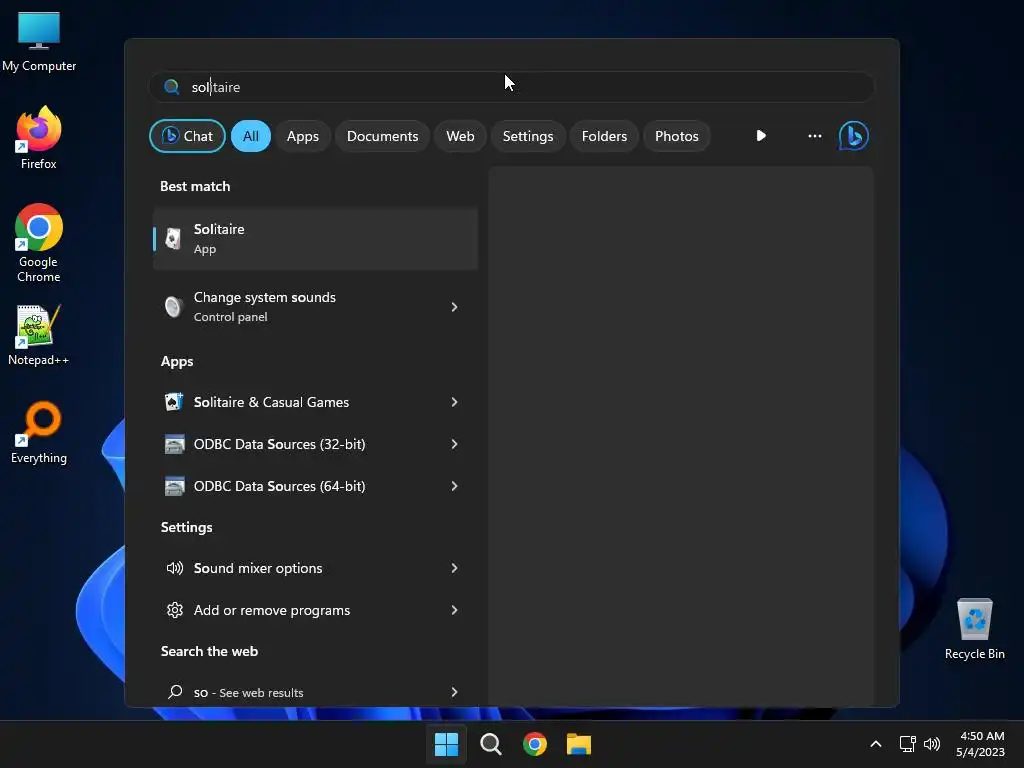The width and height of the screenshot is (1024, 768).
Task: Open taskbar clock showing 4:50 AM
Action: (x=980, y=744)
